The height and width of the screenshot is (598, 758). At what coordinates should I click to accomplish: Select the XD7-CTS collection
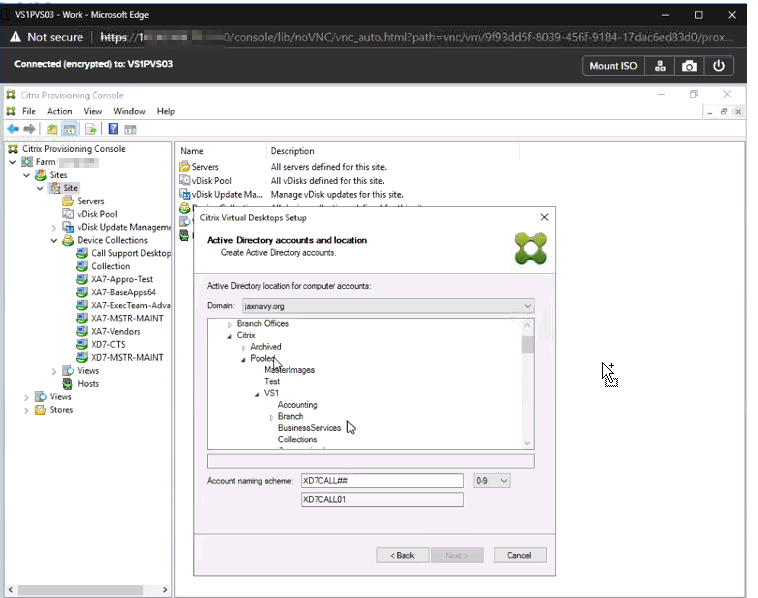(108, 345)
